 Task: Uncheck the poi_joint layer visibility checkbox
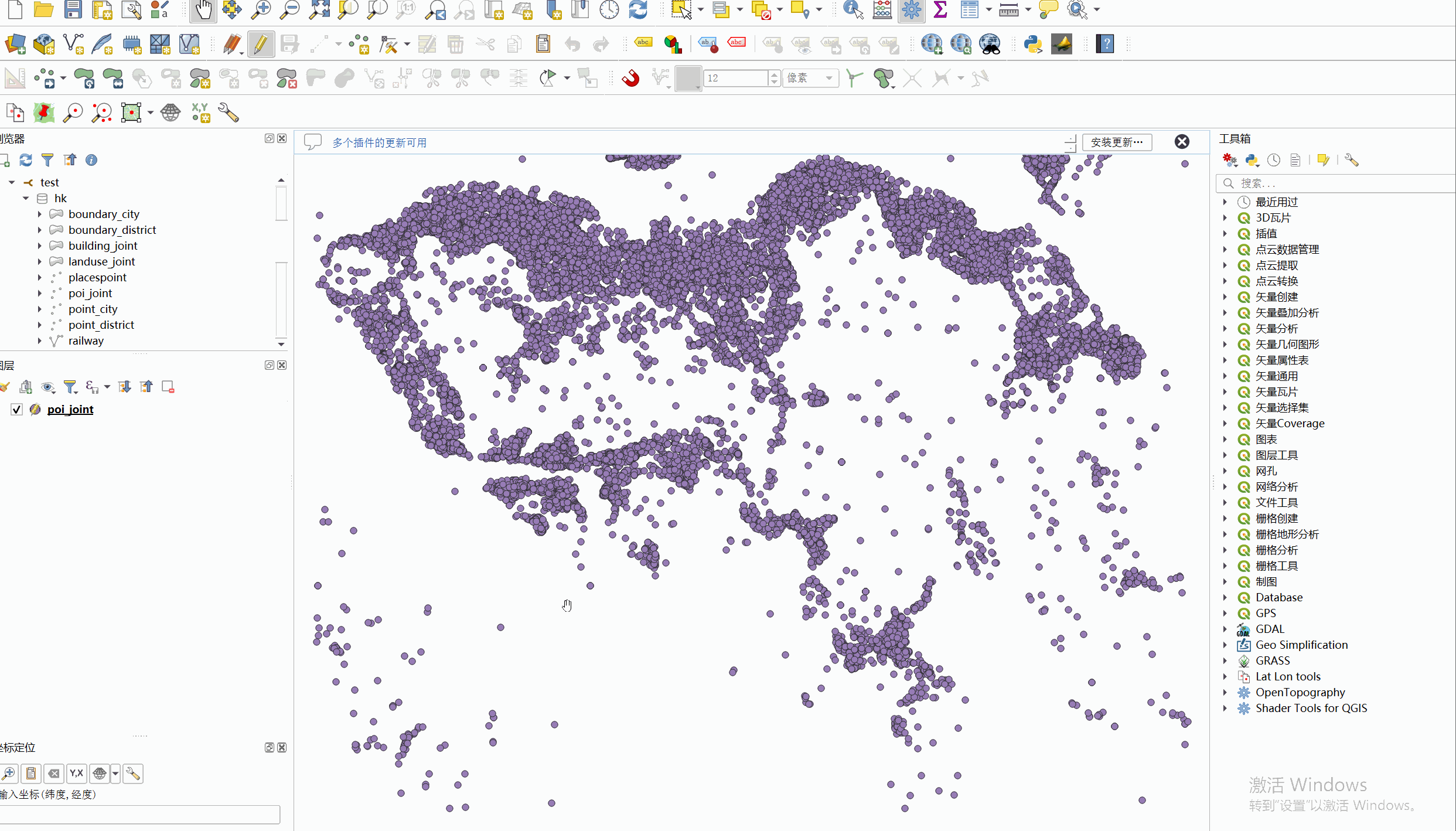click(16, 410)
